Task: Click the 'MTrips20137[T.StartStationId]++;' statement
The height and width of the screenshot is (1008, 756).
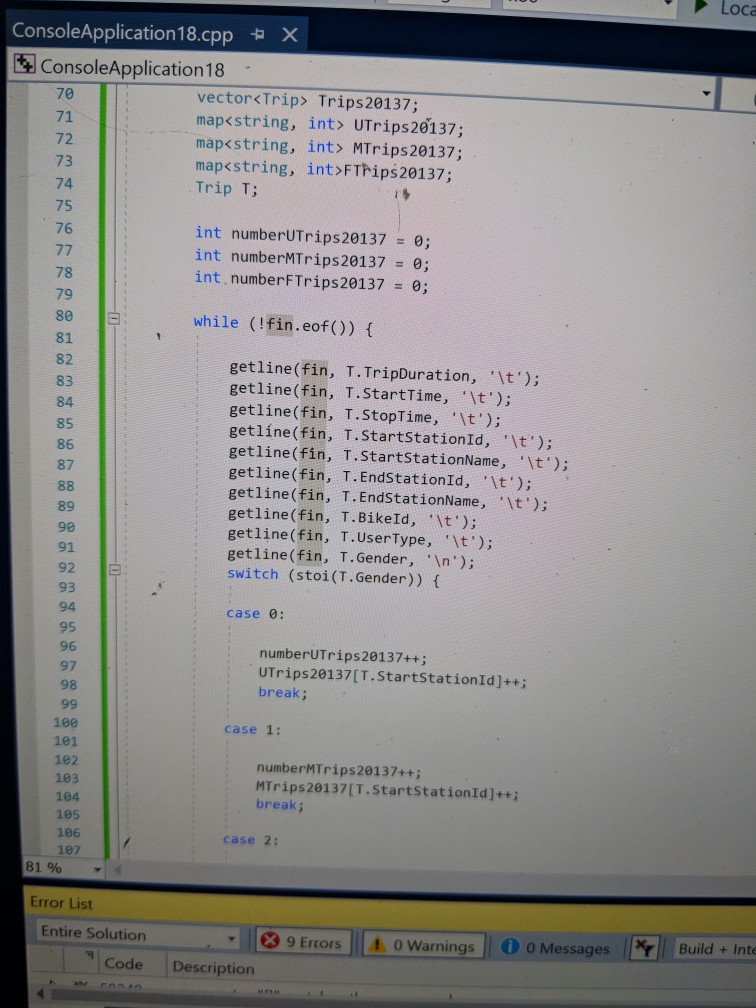Action: pos(387,789)
